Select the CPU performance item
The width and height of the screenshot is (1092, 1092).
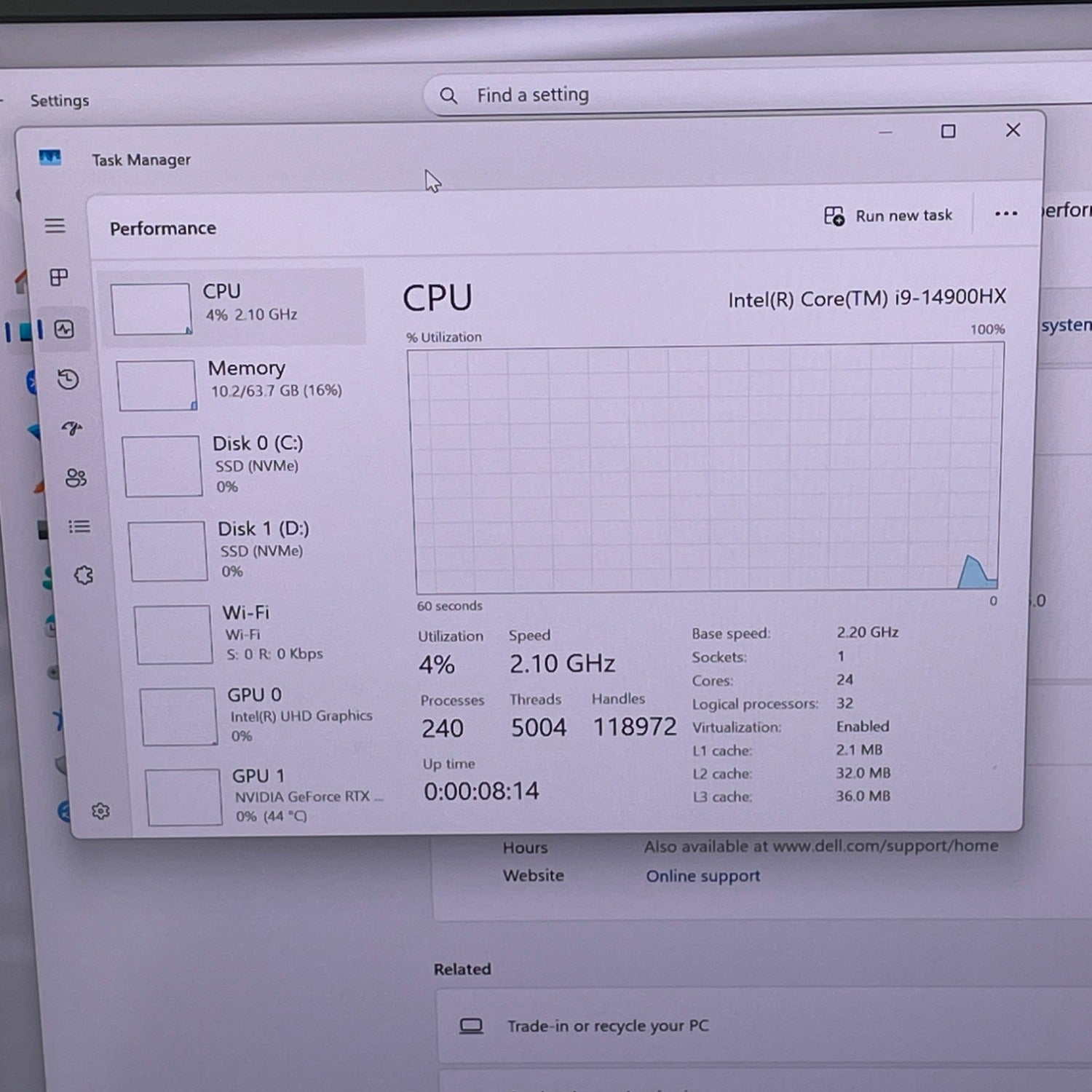(233, 307)
